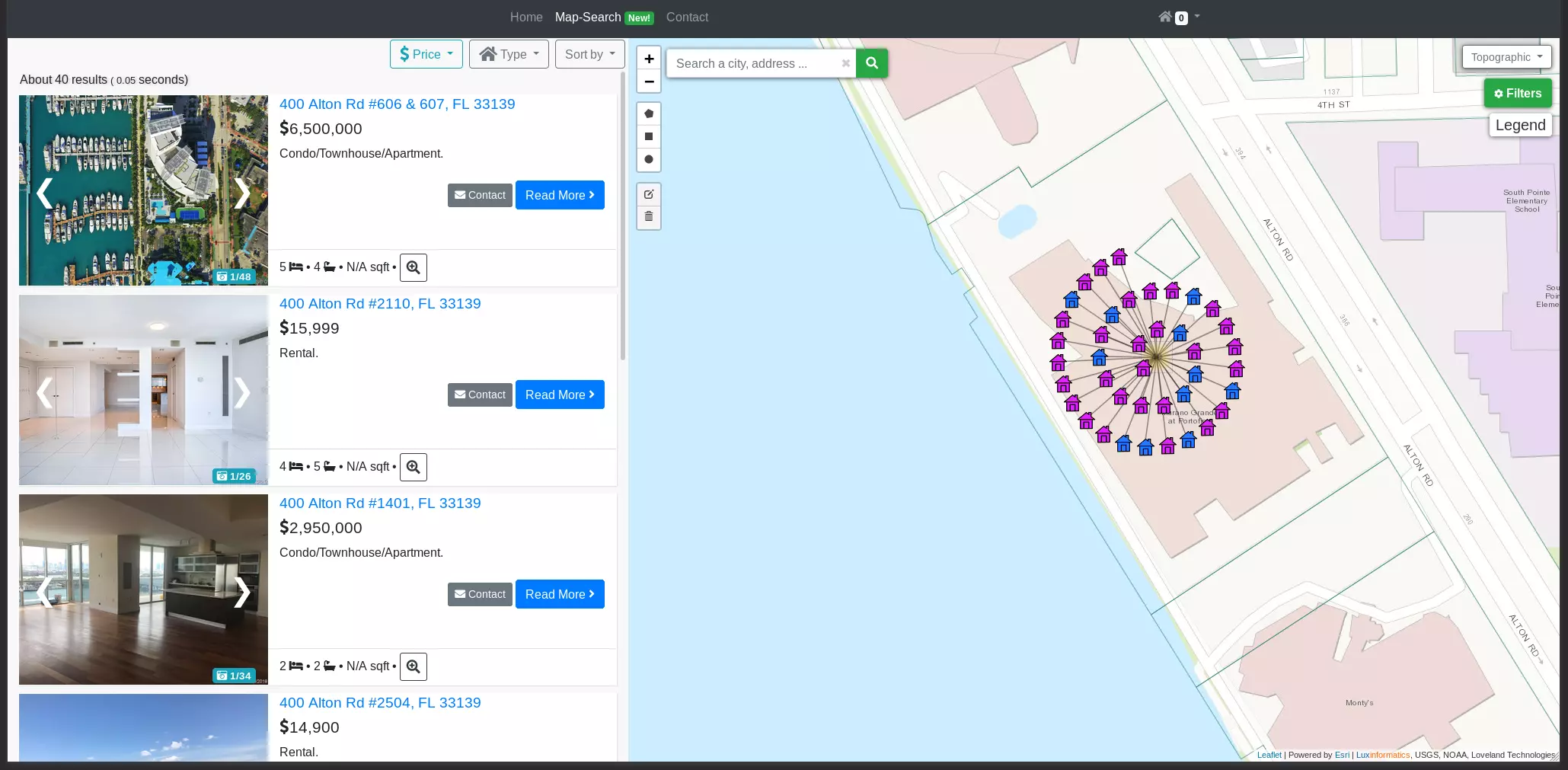This screenshot has width=1568, height=770.
Task: Open the edit shapes tool
Action: point(649,194)
